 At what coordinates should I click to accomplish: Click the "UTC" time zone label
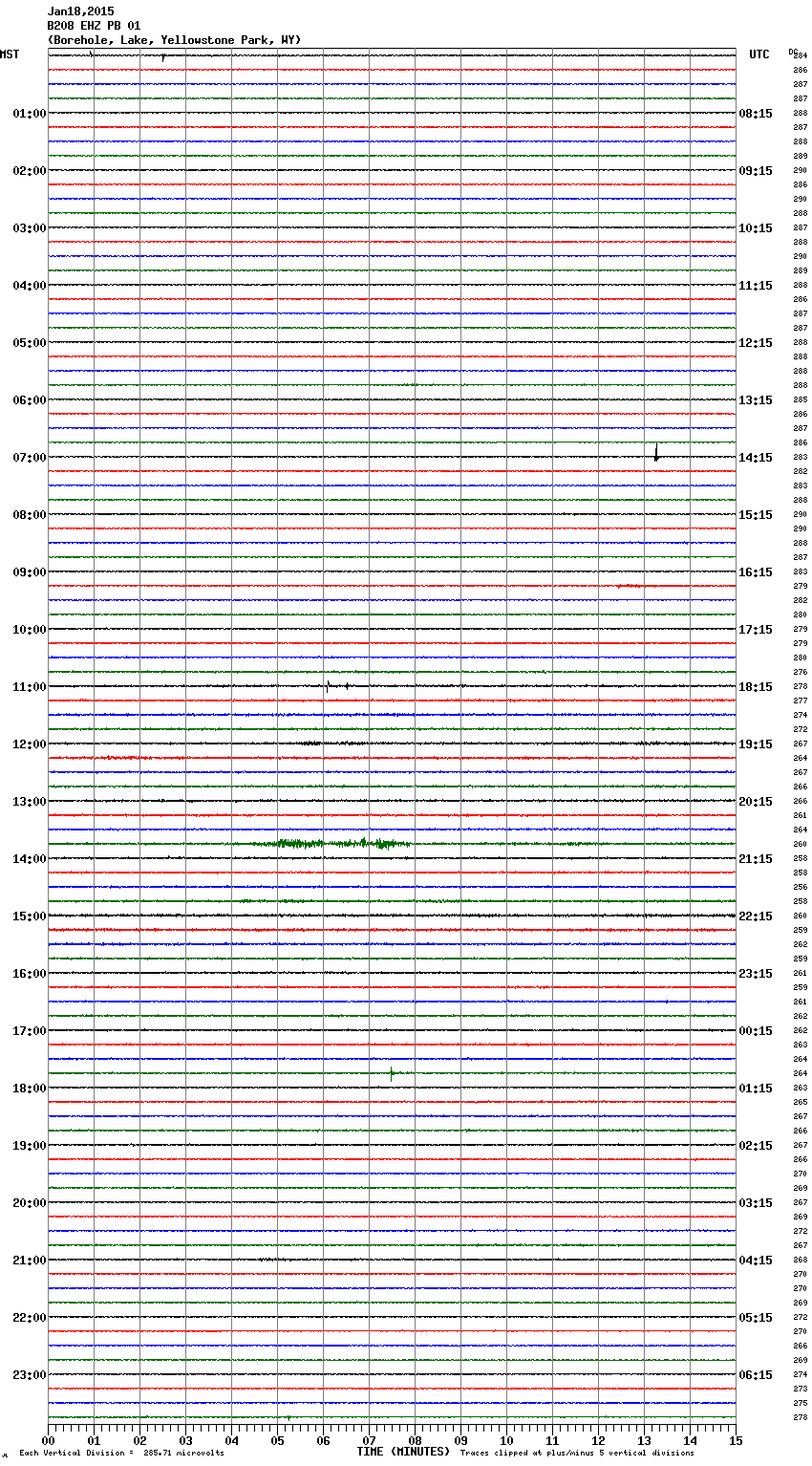759,54
